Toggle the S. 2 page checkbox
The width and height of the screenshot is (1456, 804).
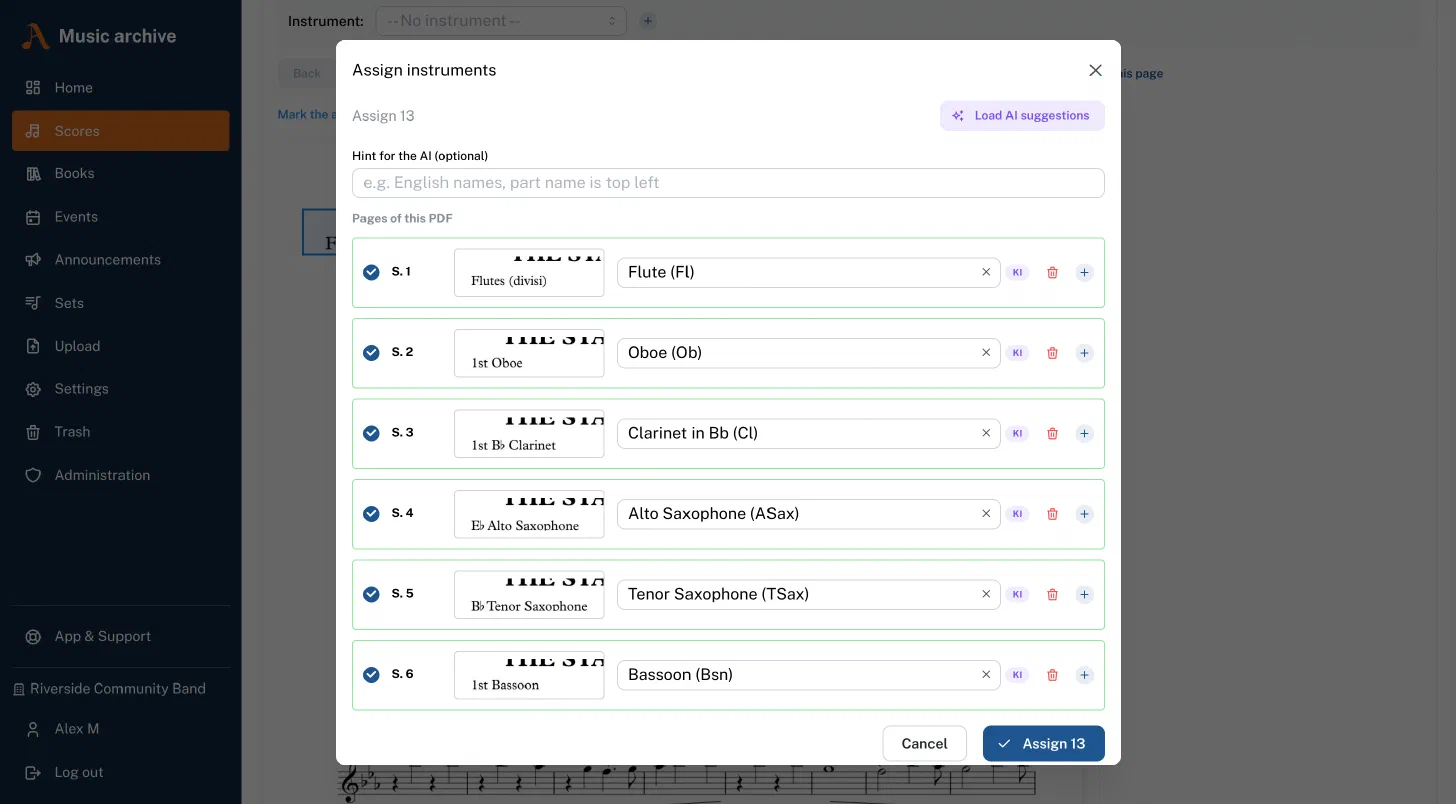[371, 353]
